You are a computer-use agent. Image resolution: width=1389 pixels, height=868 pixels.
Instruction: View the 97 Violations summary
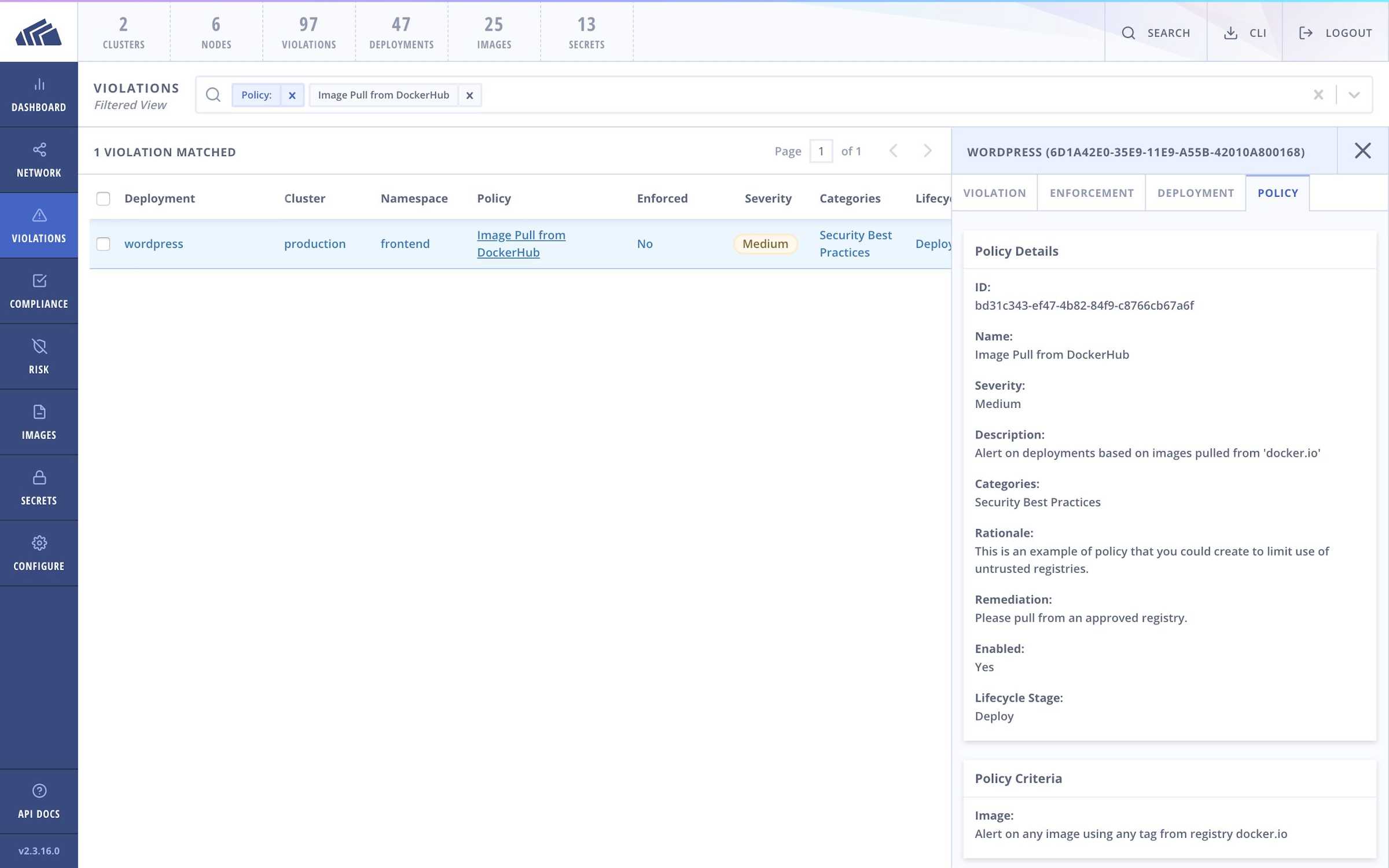tap(309, 32)
